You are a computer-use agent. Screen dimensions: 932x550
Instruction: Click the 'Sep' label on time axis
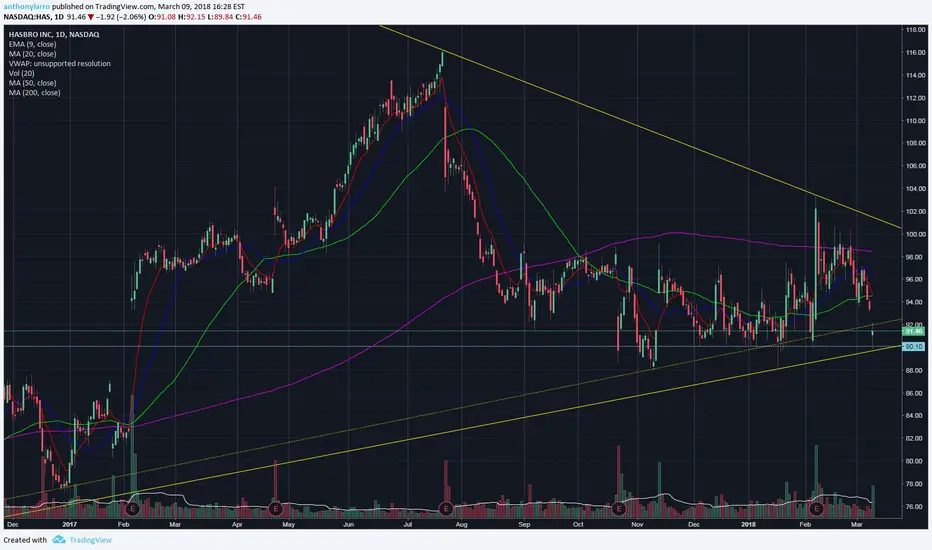(x=524, y=524)
